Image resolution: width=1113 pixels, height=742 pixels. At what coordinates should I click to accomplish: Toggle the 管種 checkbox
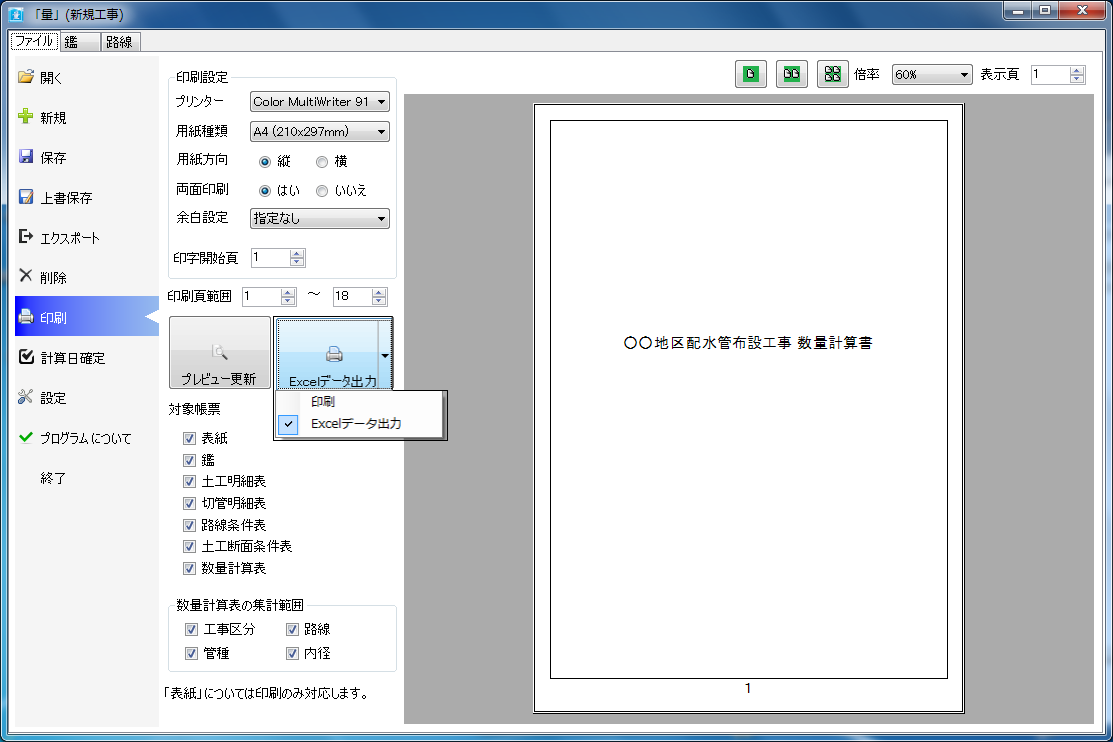[x=191, y=654]
